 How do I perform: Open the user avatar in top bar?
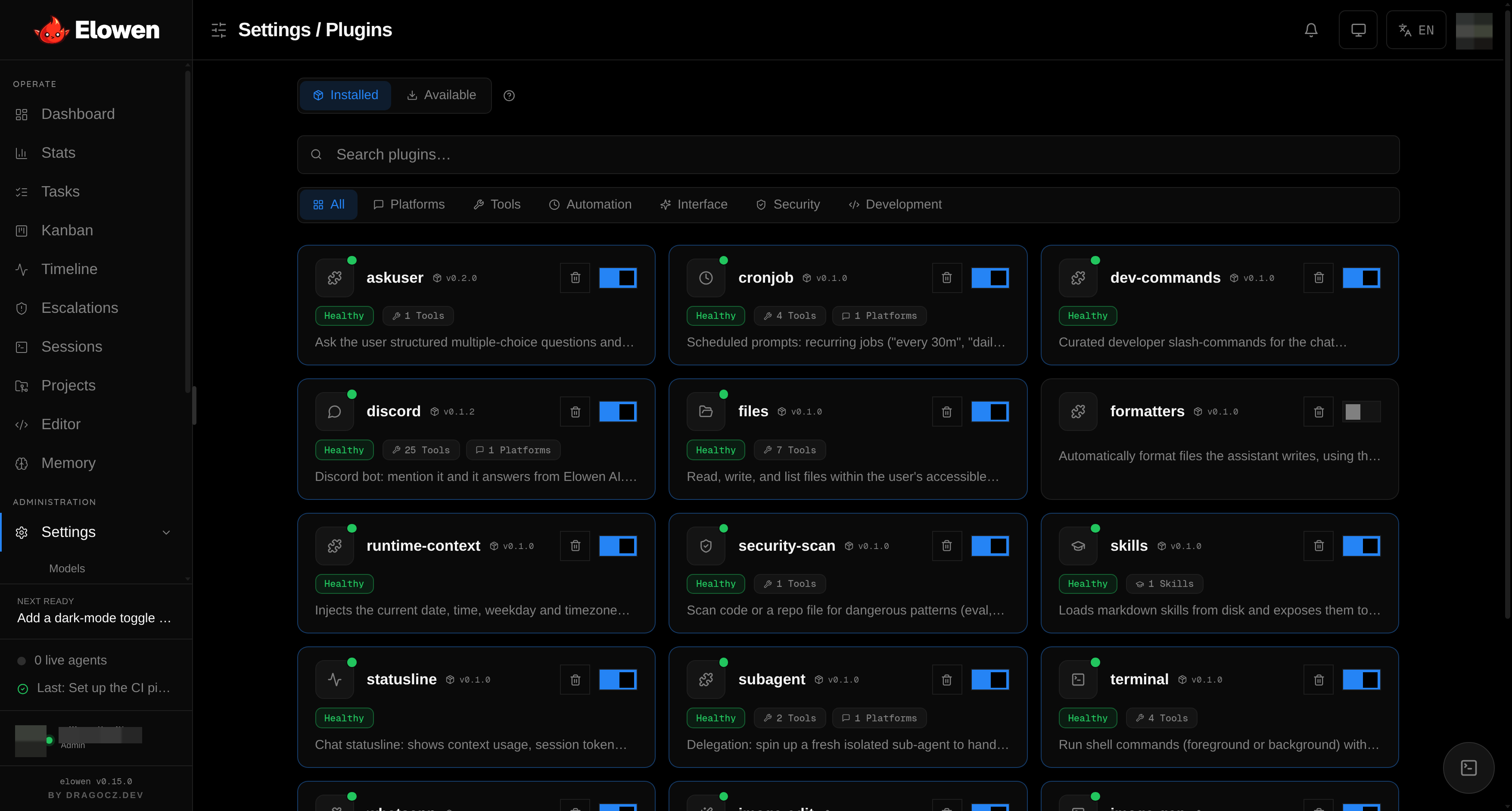coord(1473,31)
